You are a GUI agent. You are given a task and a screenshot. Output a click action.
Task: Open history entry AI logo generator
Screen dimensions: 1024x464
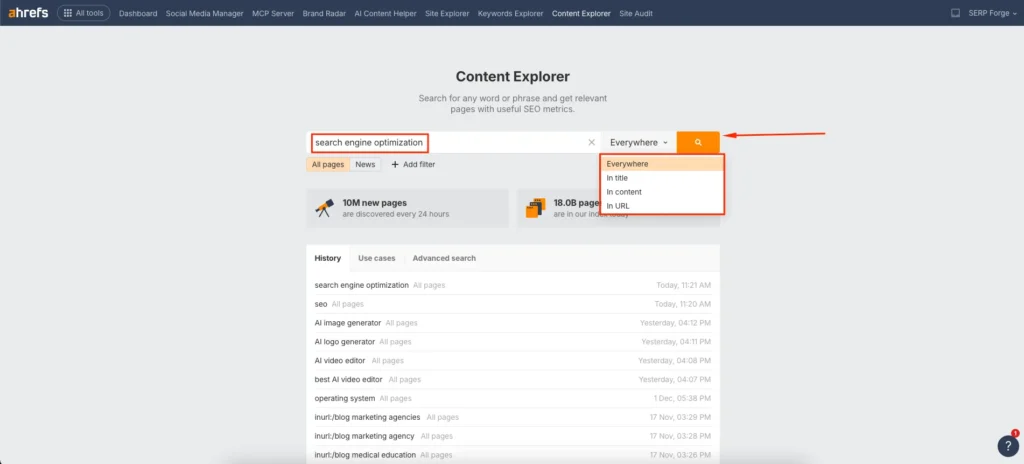click(x=345, y=342)
